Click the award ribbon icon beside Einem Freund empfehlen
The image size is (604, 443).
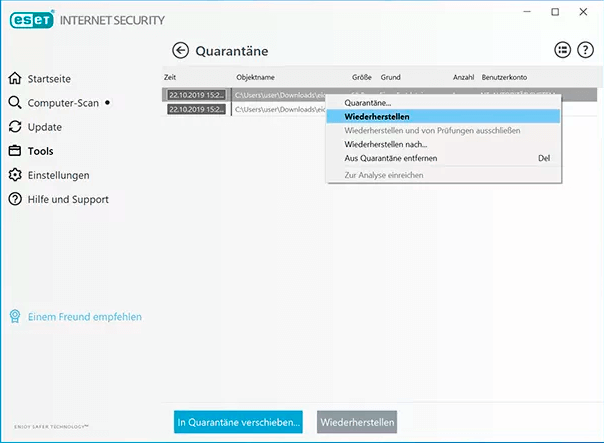click(x=15, y=316)
